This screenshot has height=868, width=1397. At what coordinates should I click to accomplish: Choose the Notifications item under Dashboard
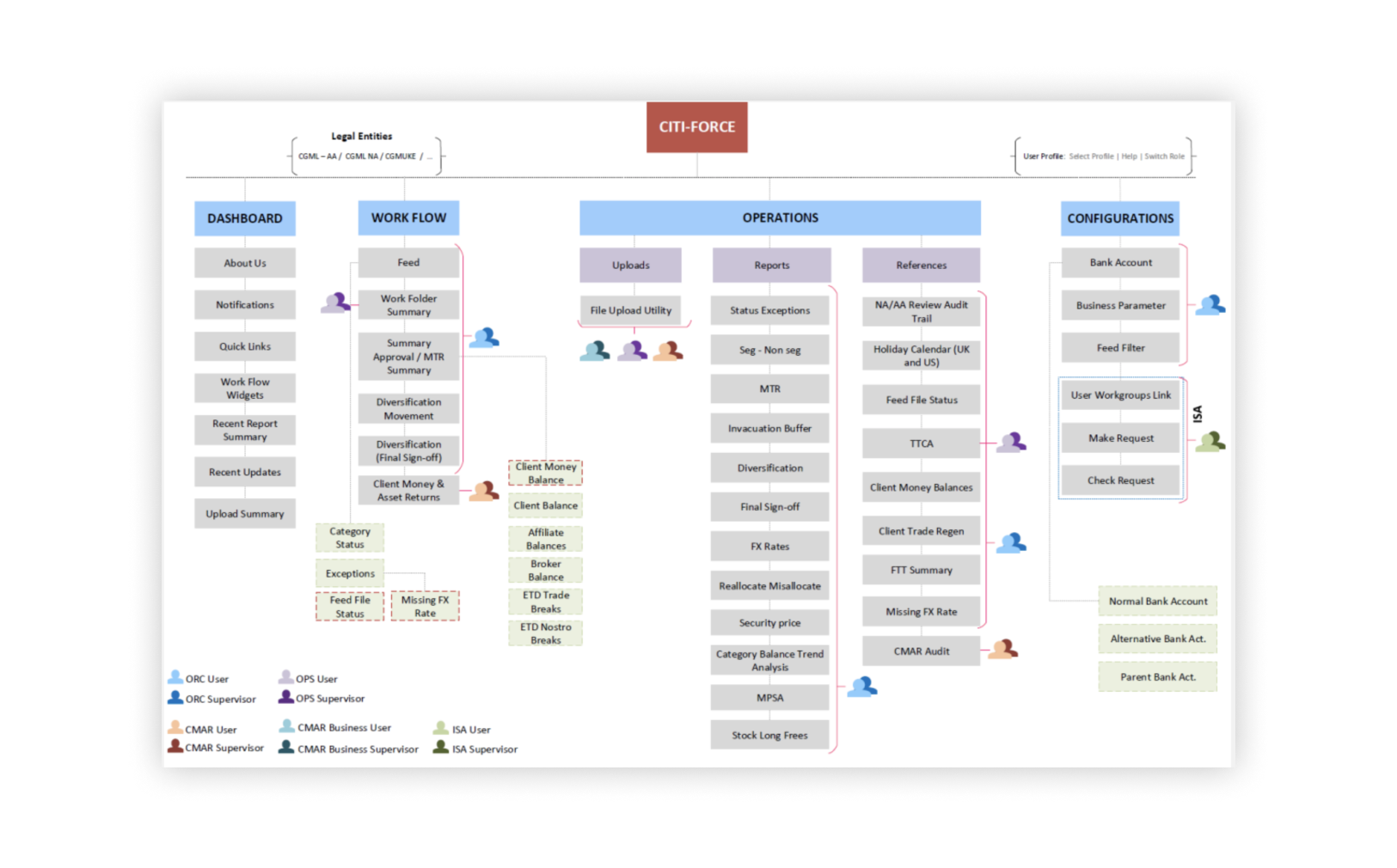point(245,305)
